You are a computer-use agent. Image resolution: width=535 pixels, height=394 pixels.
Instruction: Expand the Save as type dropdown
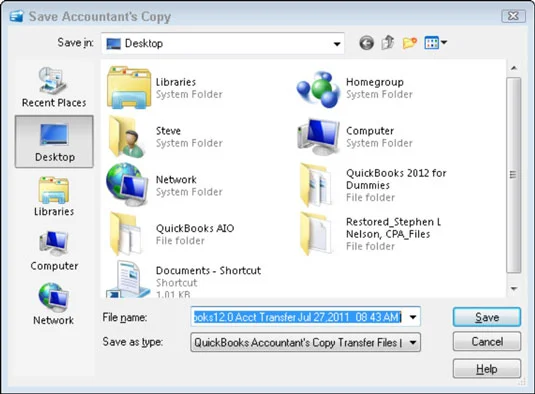click(x=413, y=342)
